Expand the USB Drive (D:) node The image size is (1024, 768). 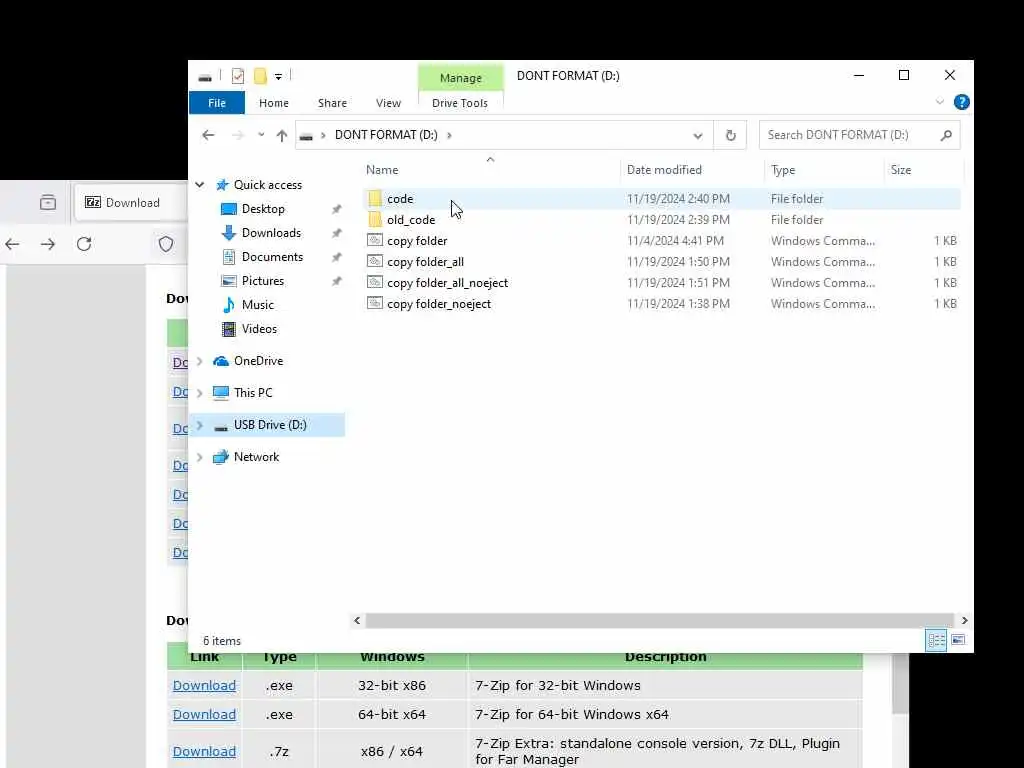coord(200,425)
